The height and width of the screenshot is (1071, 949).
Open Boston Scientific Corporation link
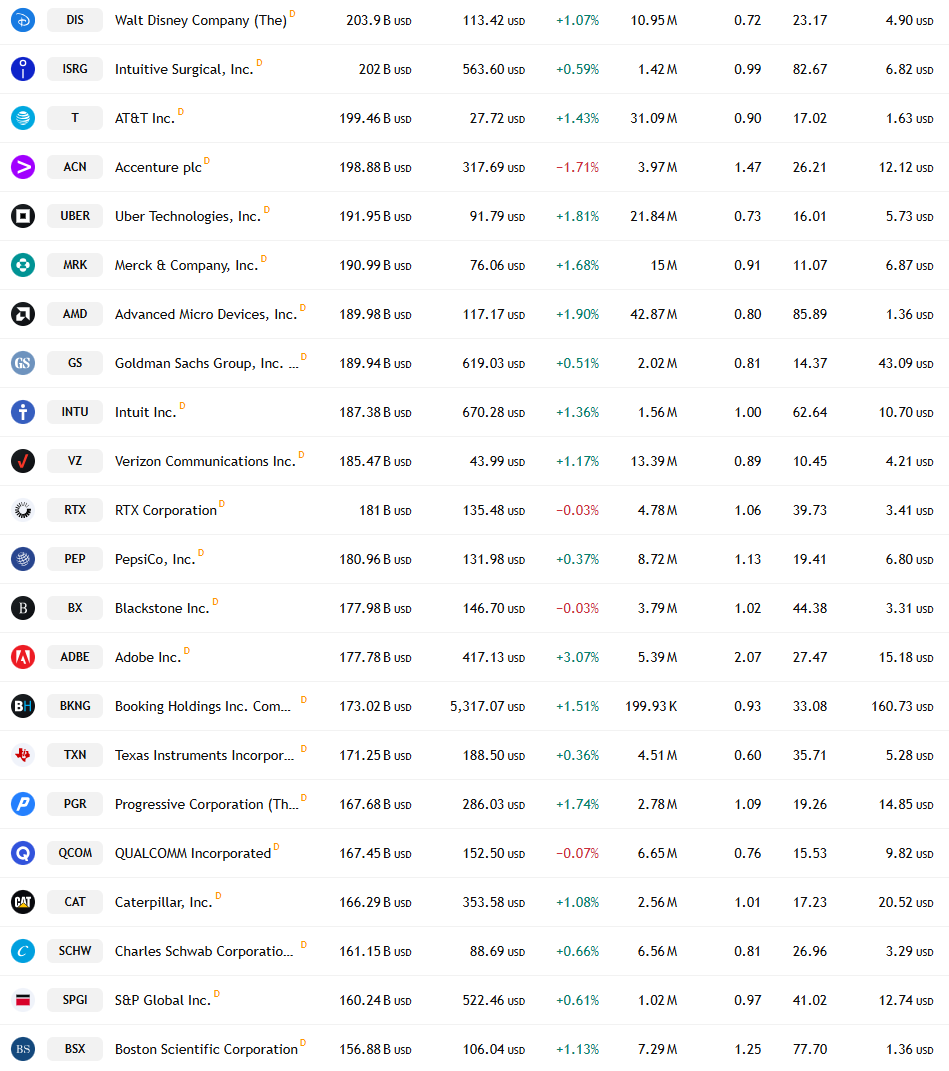coord(206,1049)
